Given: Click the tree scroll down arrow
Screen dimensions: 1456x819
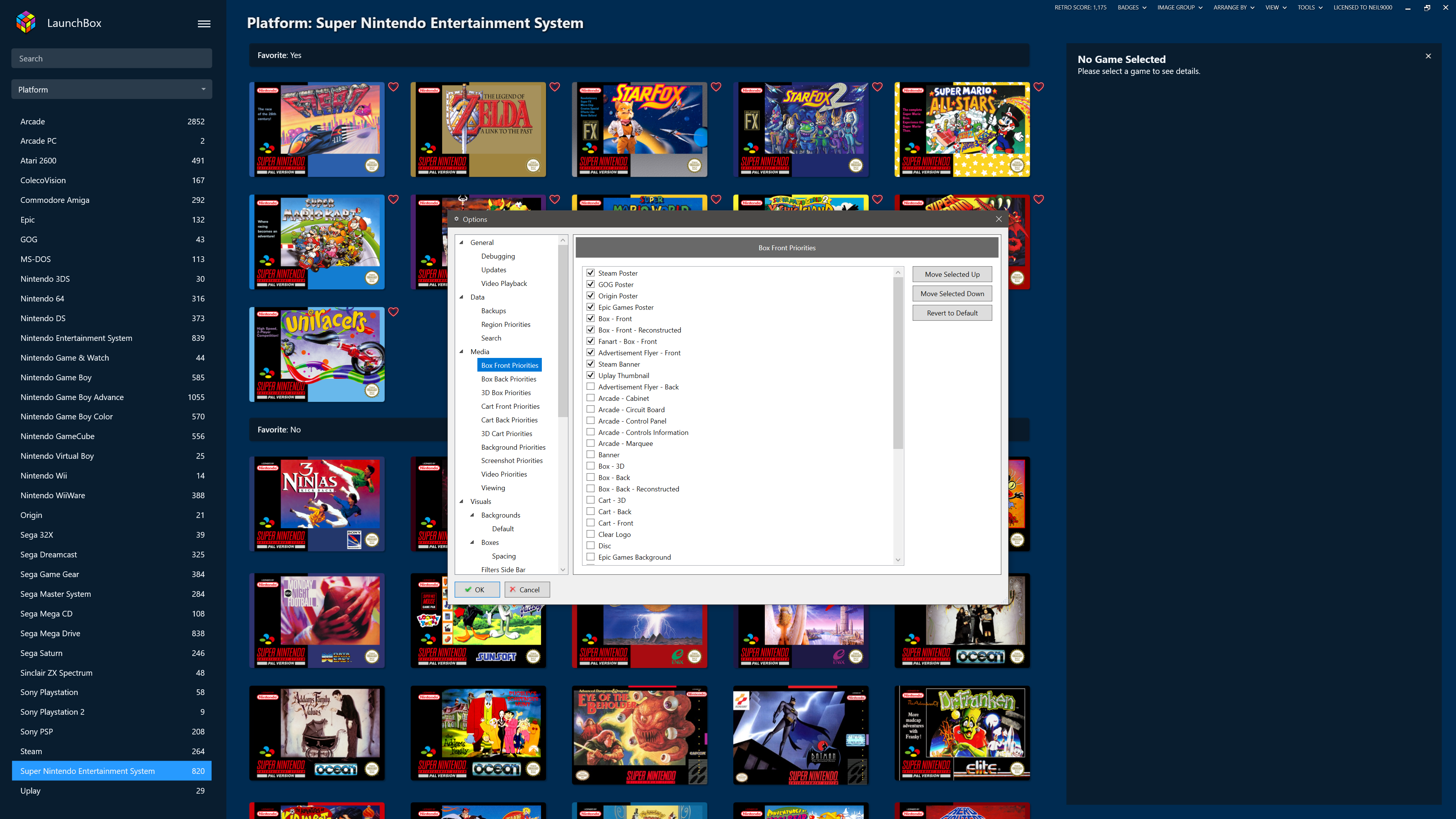Looking at the screenshot, I should [562, 570].
